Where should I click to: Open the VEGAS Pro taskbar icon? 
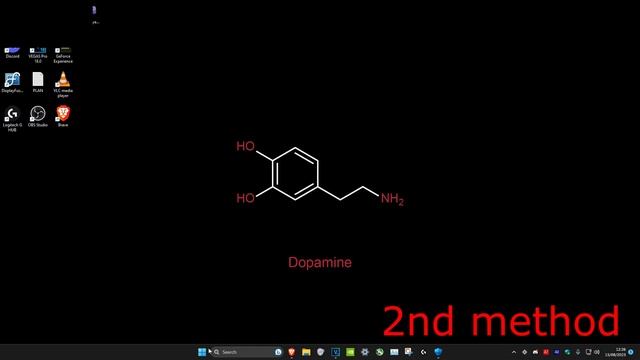[336, 352]
